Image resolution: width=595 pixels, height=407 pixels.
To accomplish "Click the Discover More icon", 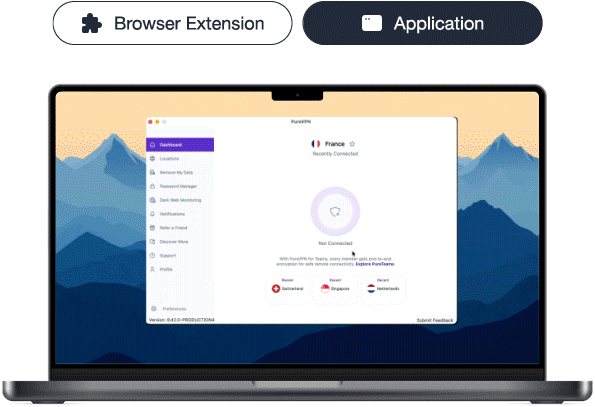I will [153, 242].
